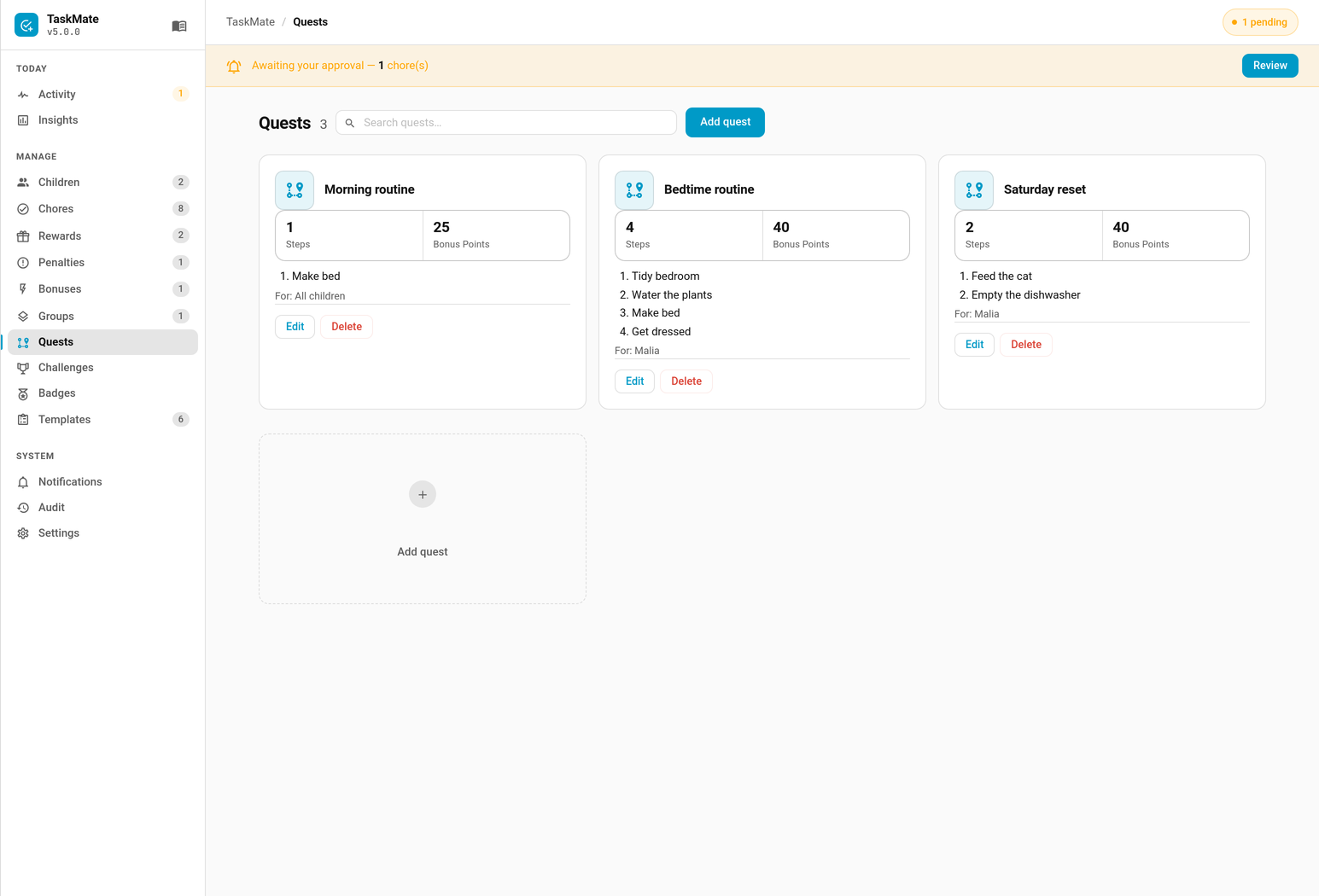Click the blue Add quest button
The height and width of the screenshot is (896, 1319).
725,122
